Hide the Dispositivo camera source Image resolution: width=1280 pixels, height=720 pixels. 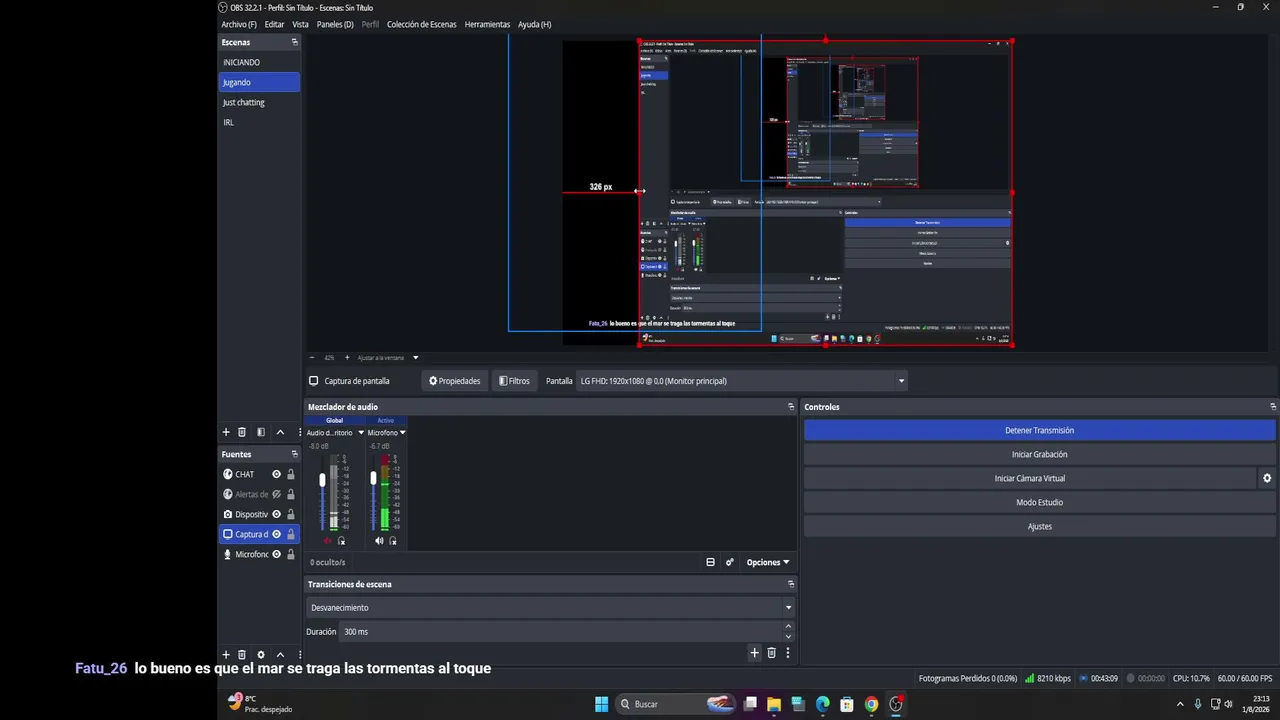(x=277, y=514)
